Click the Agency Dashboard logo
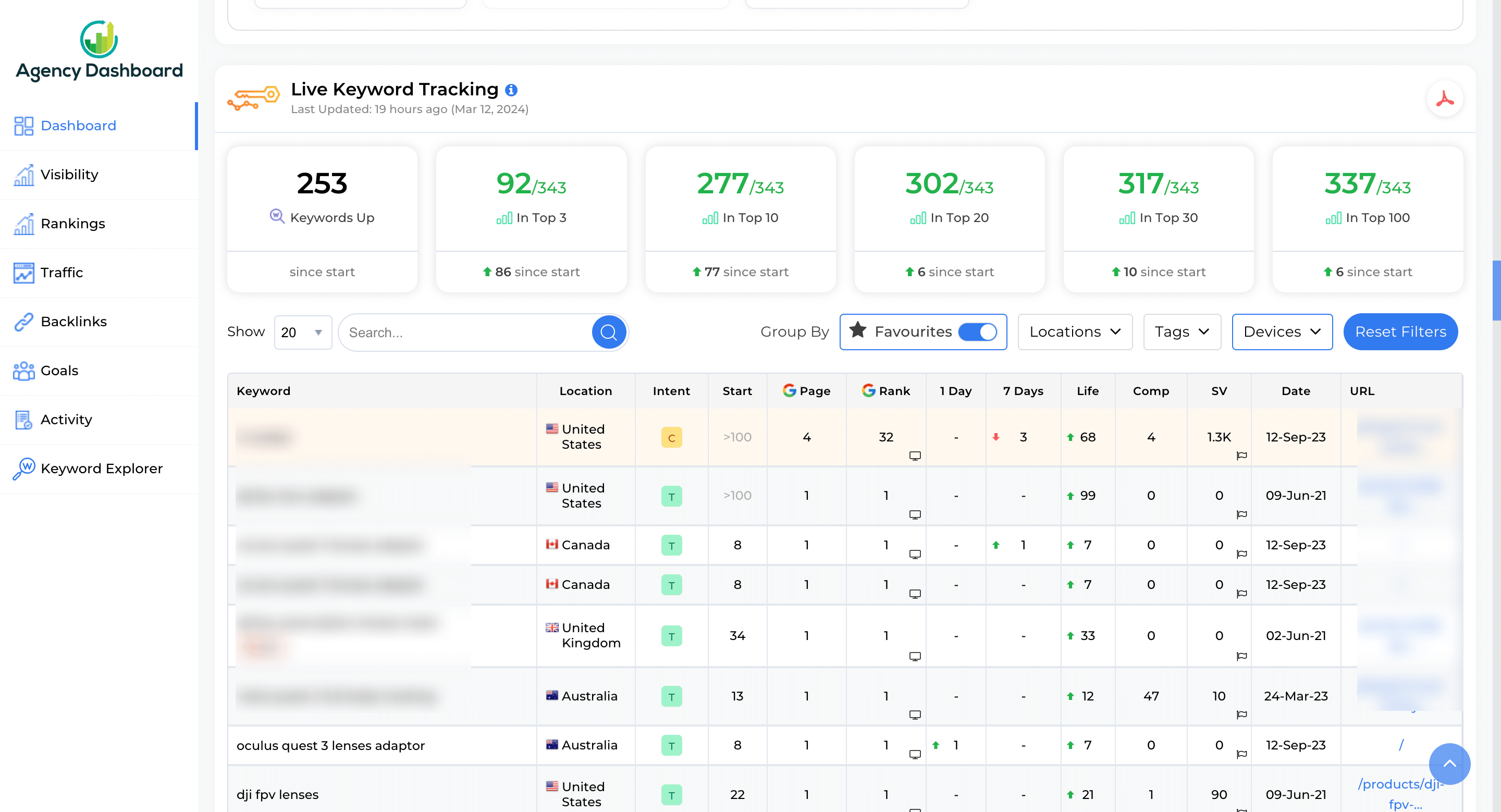This screenshot has height=812, width=1501. (x=99, y=51)
